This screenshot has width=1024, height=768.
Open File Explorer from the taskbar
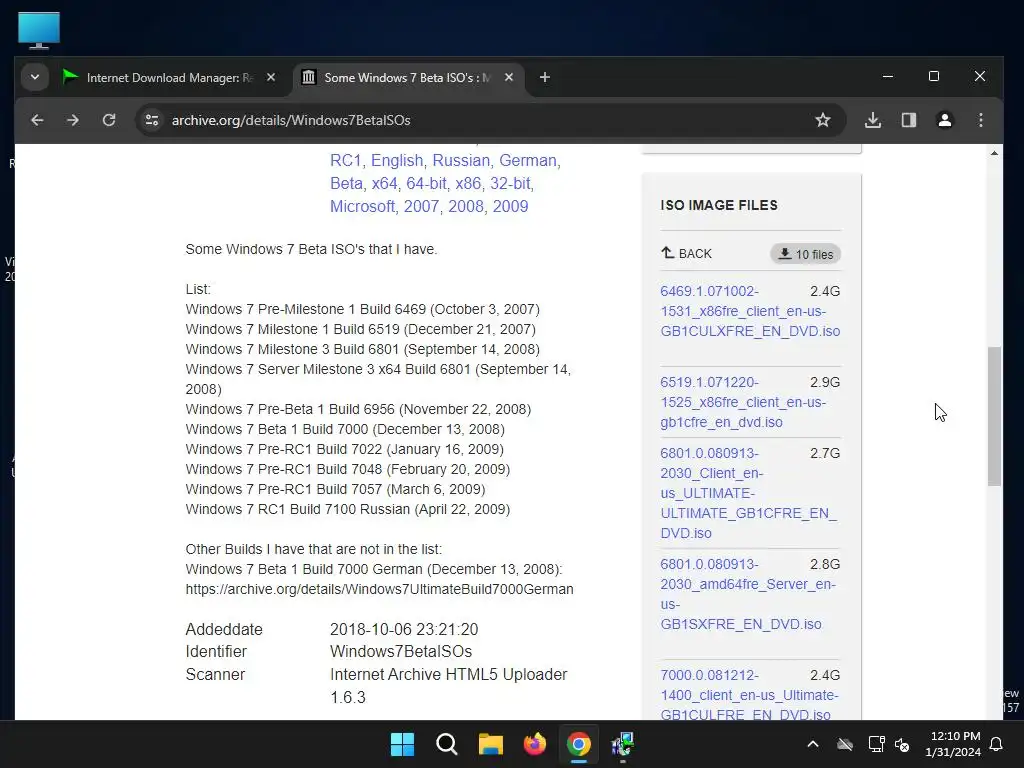click(490, 744)
